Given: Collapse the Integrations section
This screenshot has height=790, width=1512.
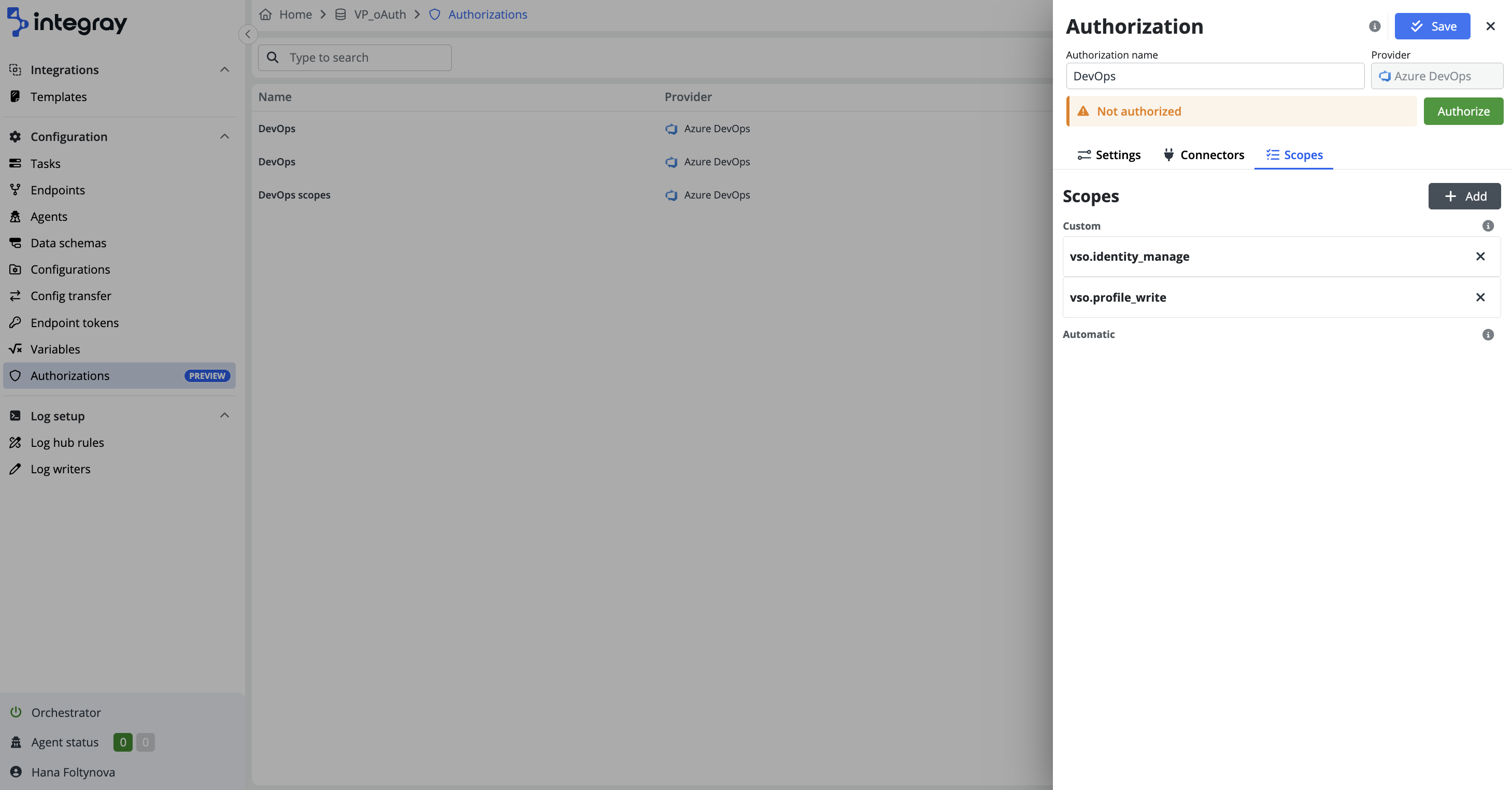Looking at the screenshot, I should click(x=224, y=69).
